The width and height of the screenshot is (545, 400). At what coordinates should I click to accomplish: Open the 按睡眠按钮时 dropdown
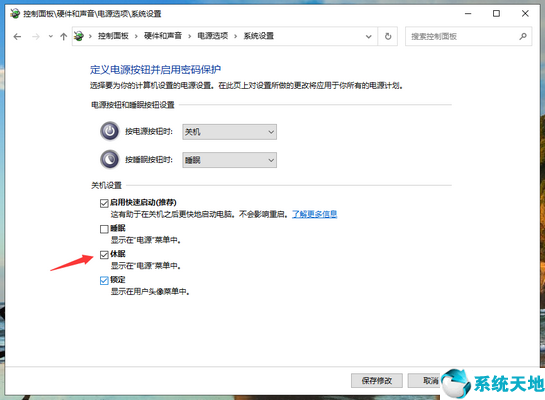(229, 160)
